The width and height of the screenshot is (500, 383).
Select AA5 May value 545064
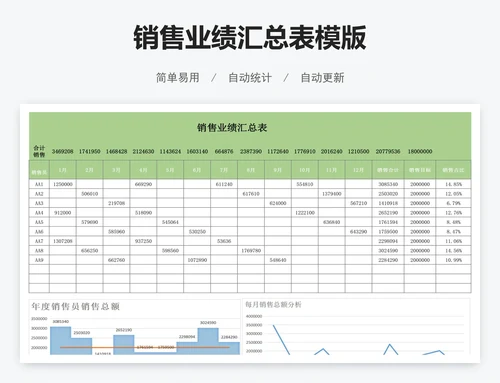[x=170, y=222]
